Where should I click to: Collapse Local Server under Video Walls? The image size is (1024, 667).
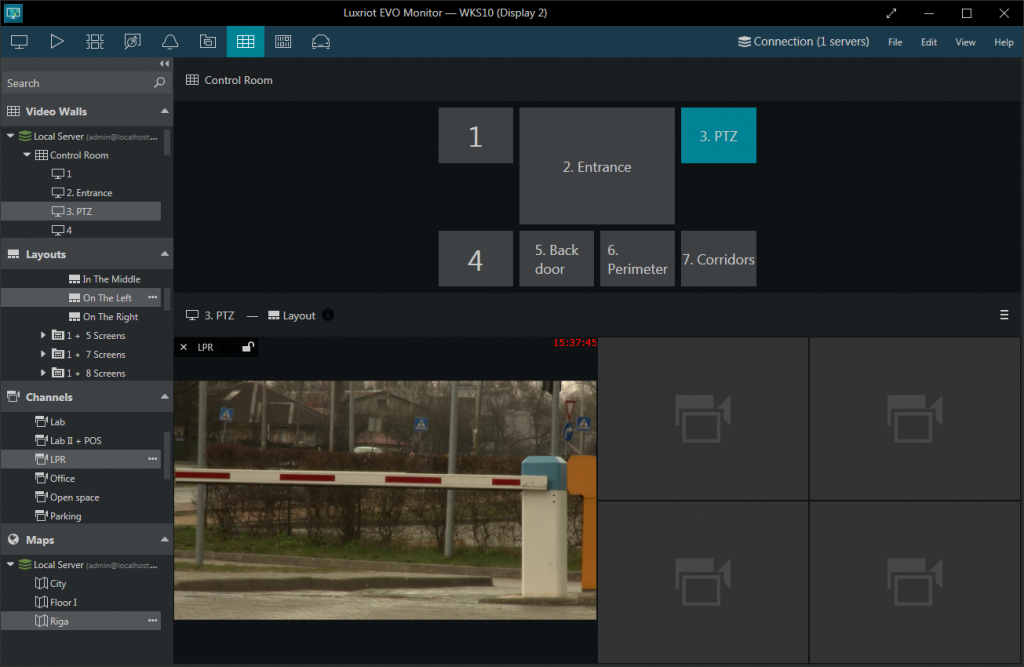click(x=10, y=136)
